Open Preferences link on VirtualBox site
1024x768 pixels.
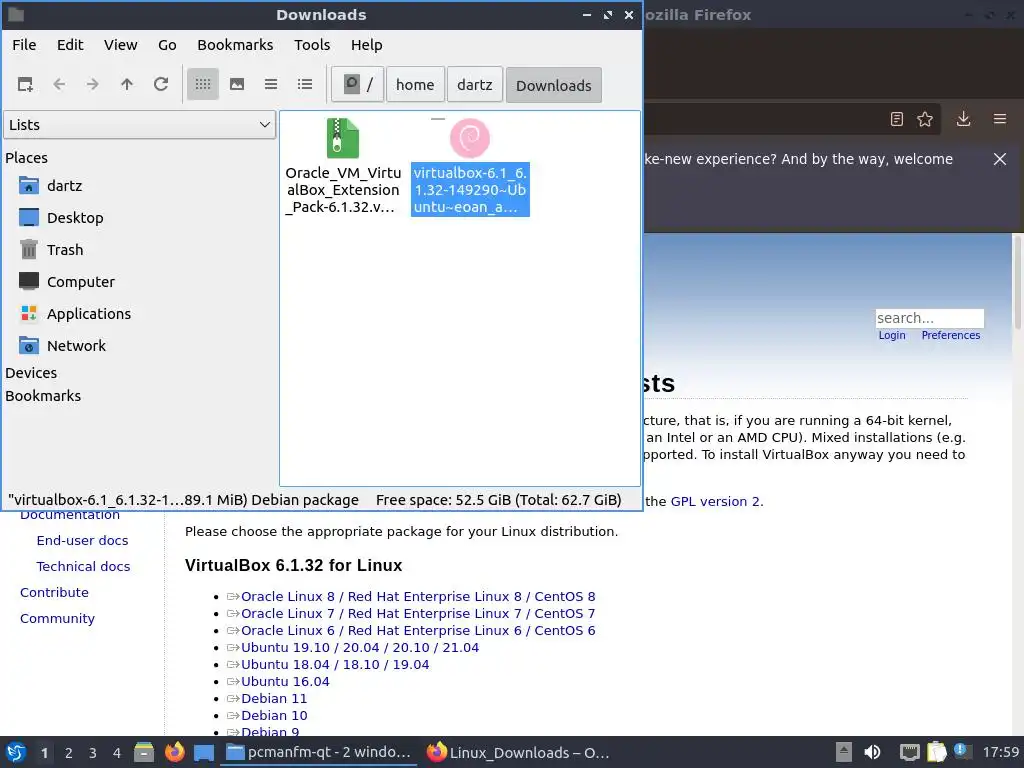click(950, 335)
